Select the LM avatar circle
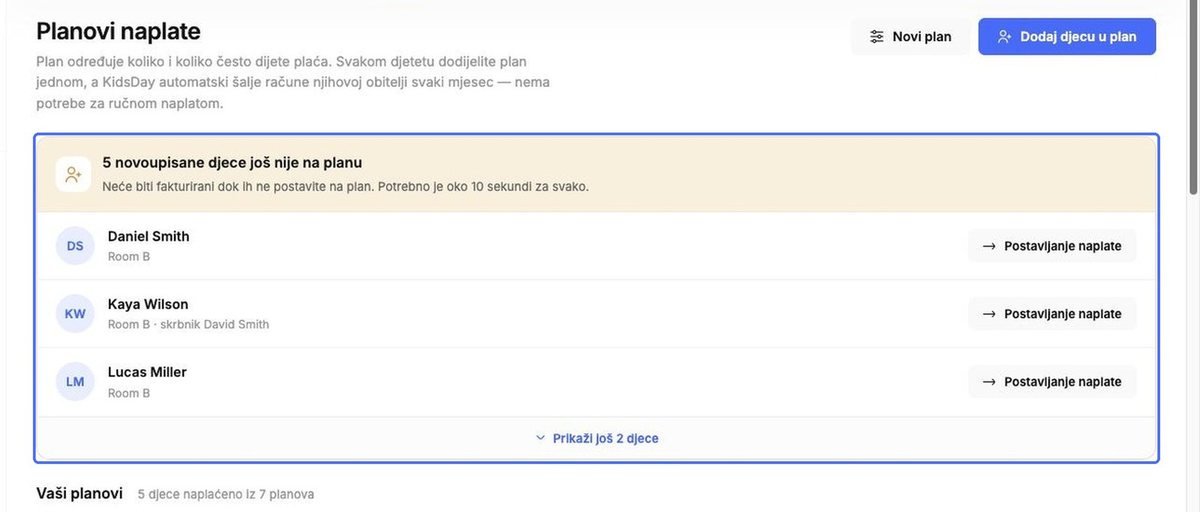This screenshot has width=1200, height=512. [75, 382]
